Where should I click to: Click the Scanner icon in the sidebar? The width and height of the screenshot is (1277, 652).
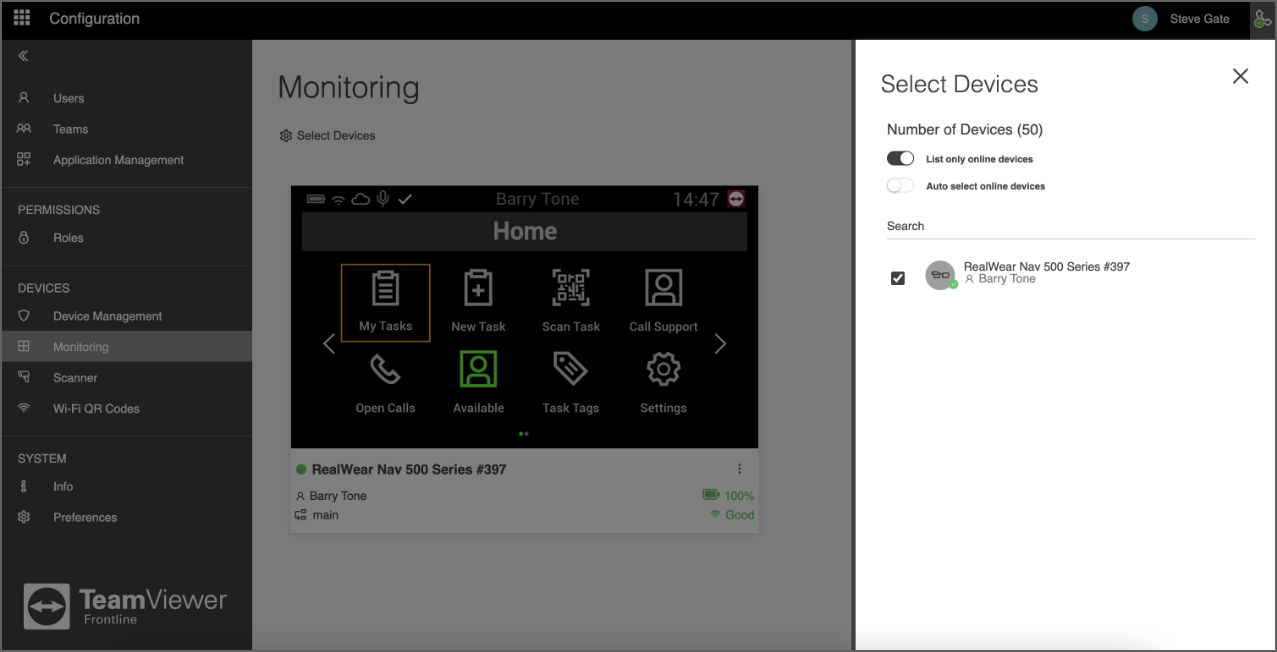[24, 377]
